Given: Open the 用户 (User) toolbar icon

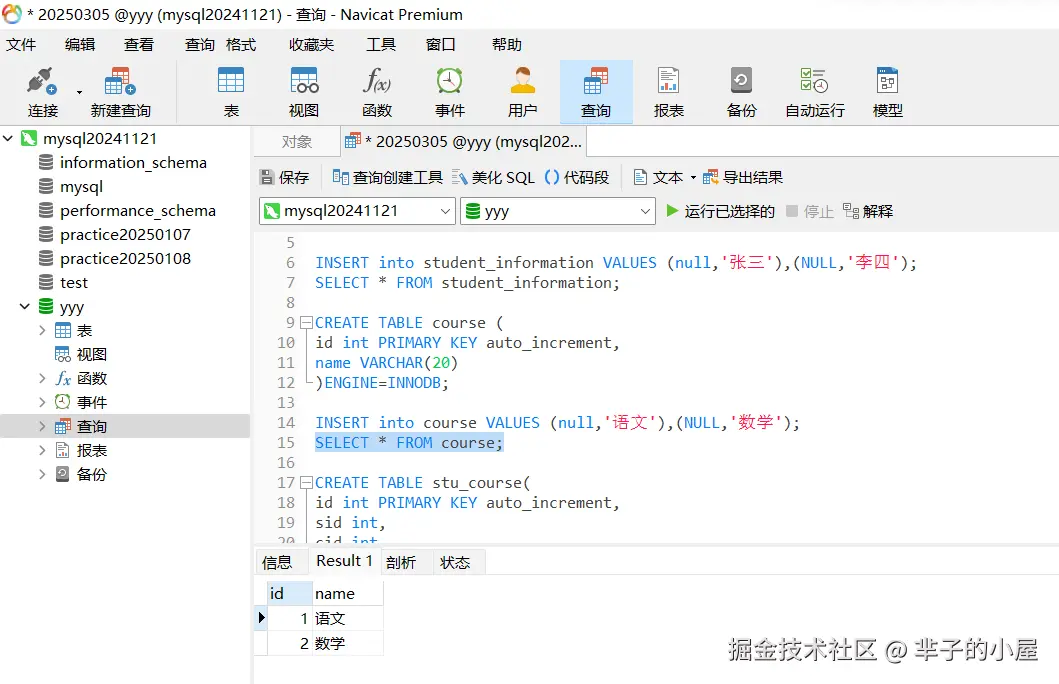Looking at the screenshot, I should click(523, 91).
